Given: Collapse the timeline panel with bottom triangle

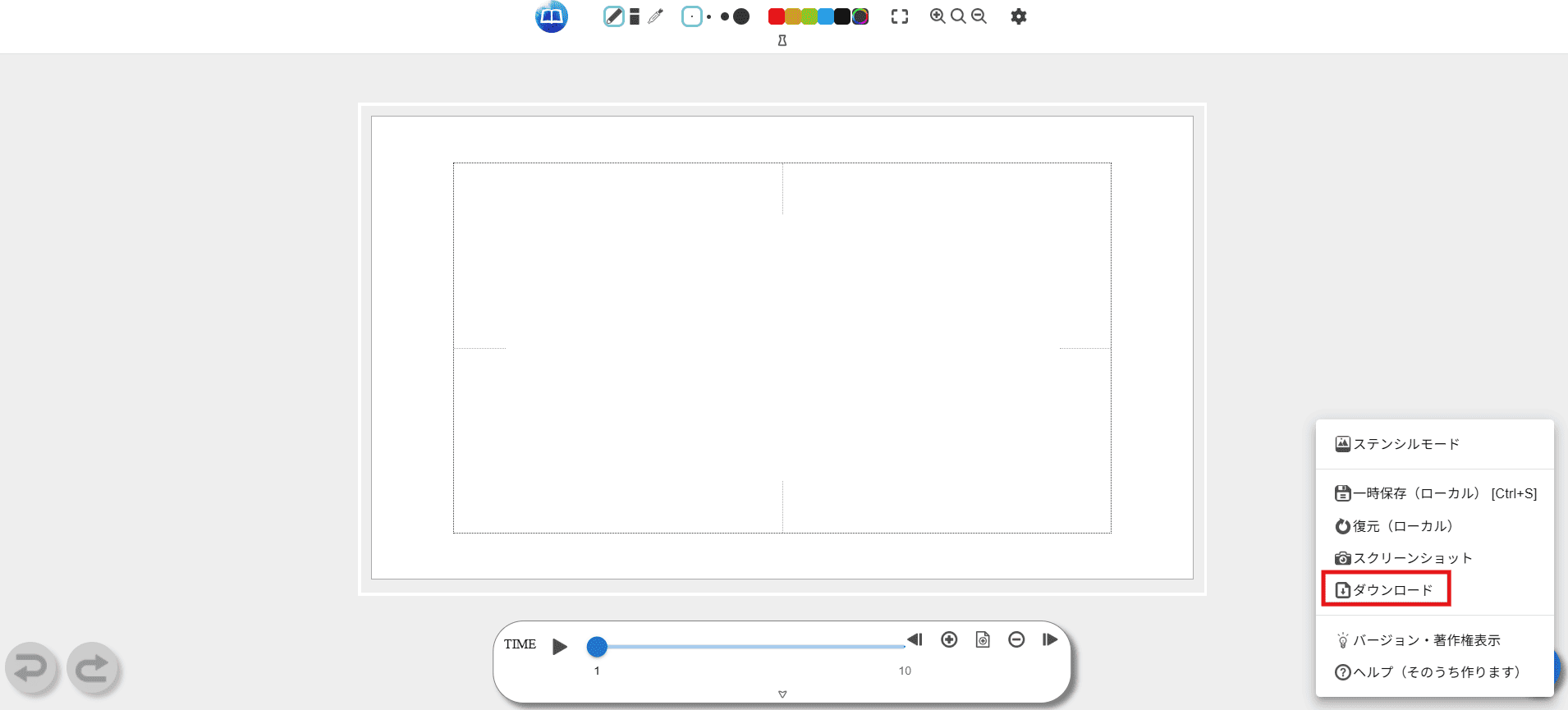Looking at the screenshot, I should click(x=782, y=694).
